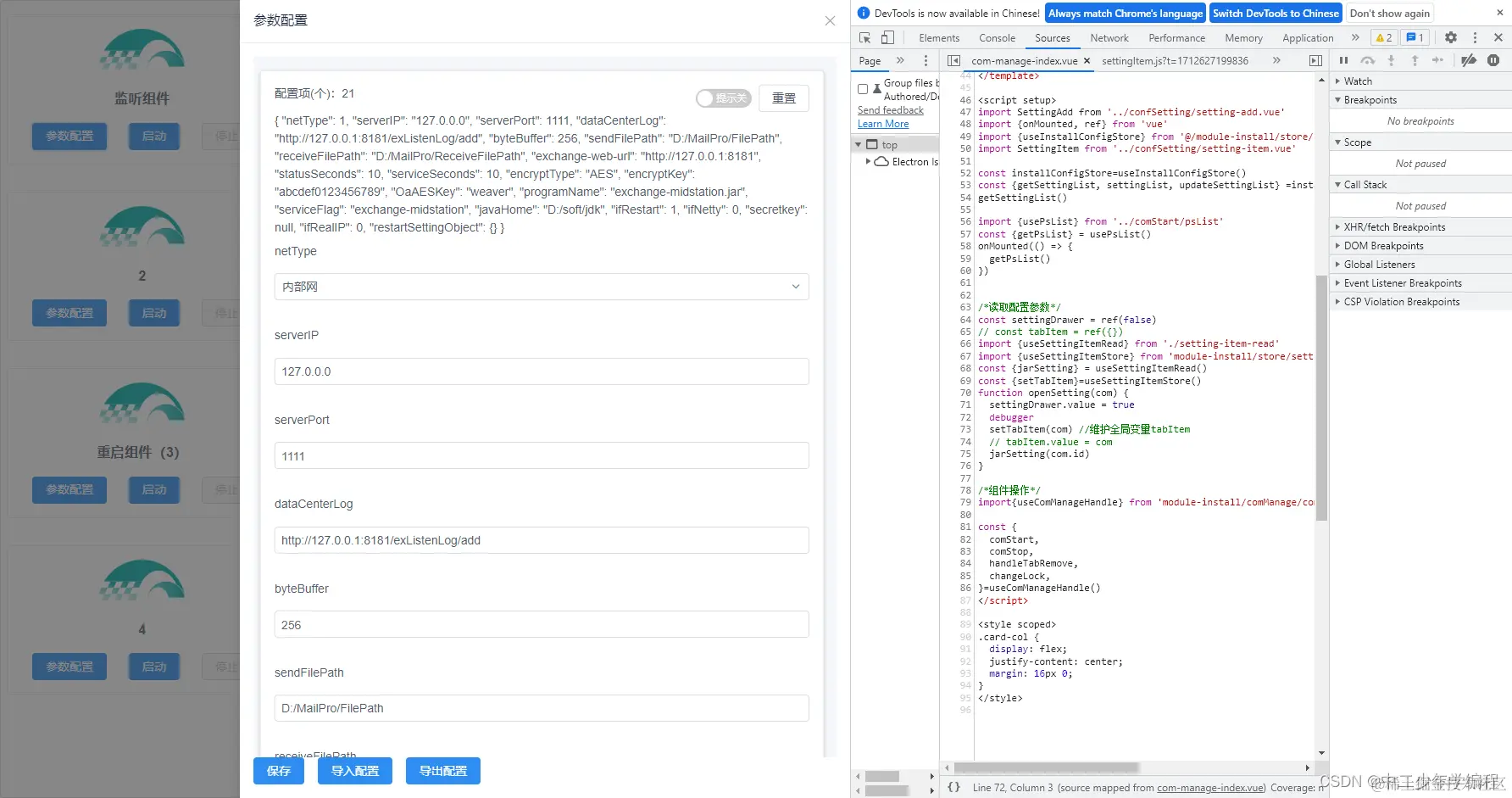Click the Step debugger arrow icon
Viewport: 1512px width, 798px height.
tap(1437, 60)
